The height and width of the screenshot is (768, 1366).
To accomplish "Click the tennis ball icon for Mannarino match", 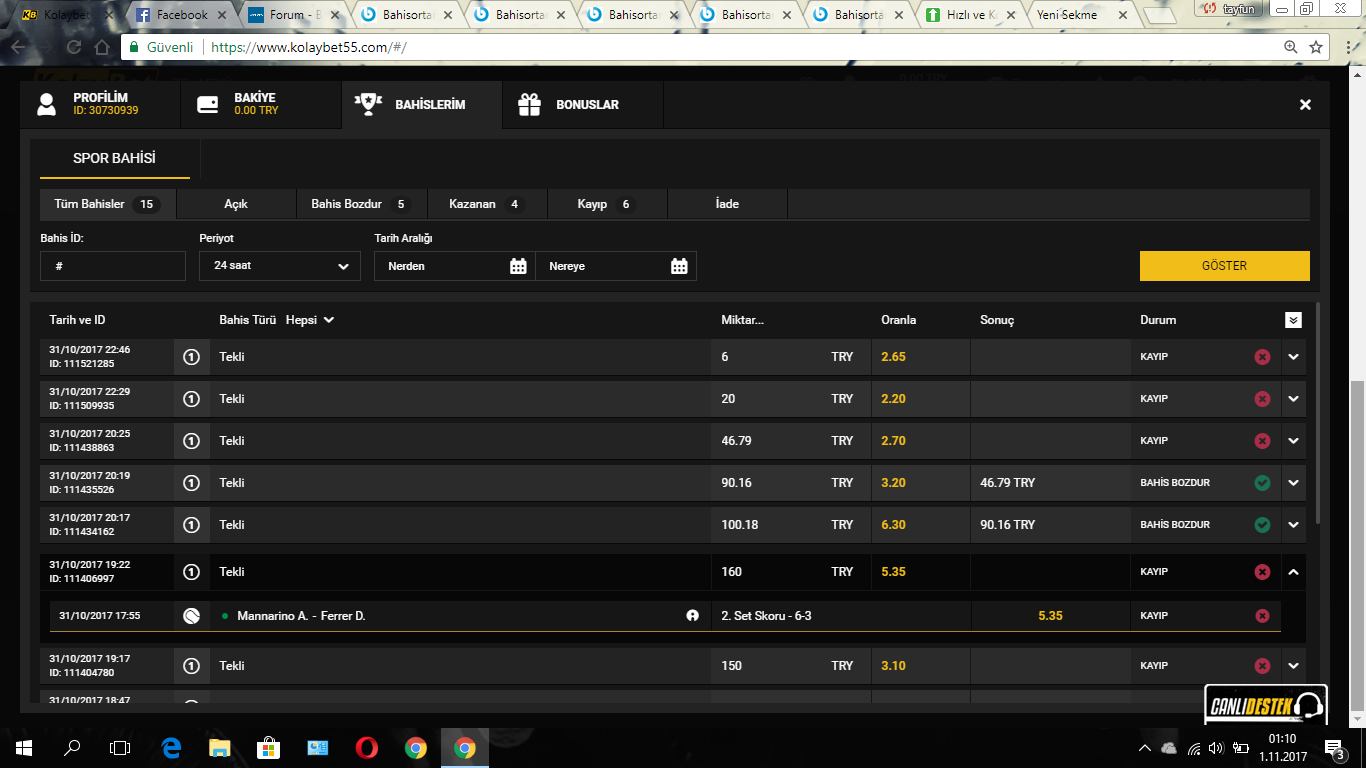I will [x=191, y=616].
